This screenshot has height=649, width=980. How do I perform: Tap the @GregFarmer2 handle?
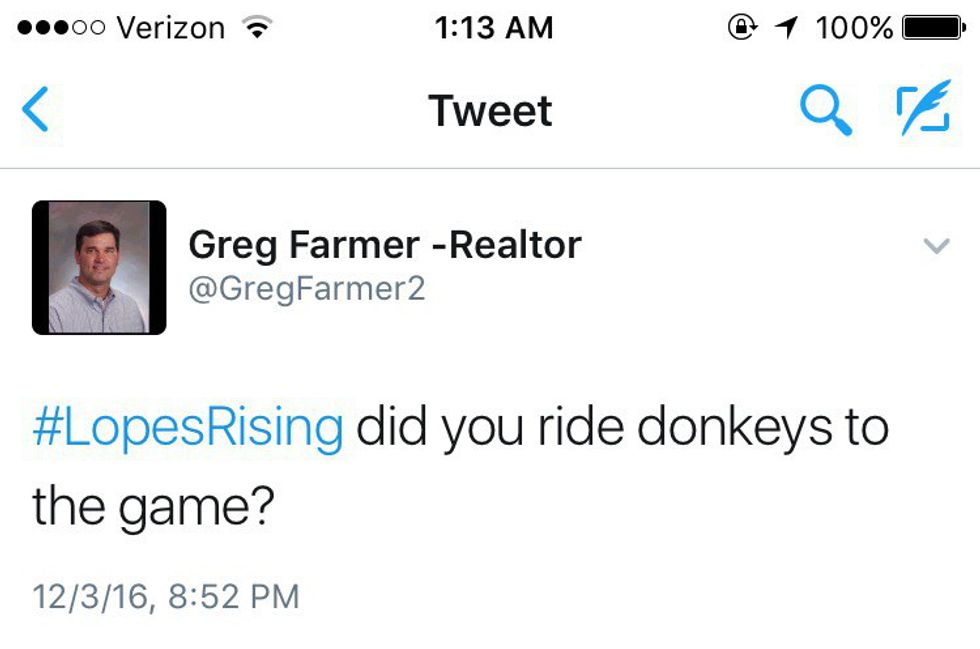click(306, 289)
